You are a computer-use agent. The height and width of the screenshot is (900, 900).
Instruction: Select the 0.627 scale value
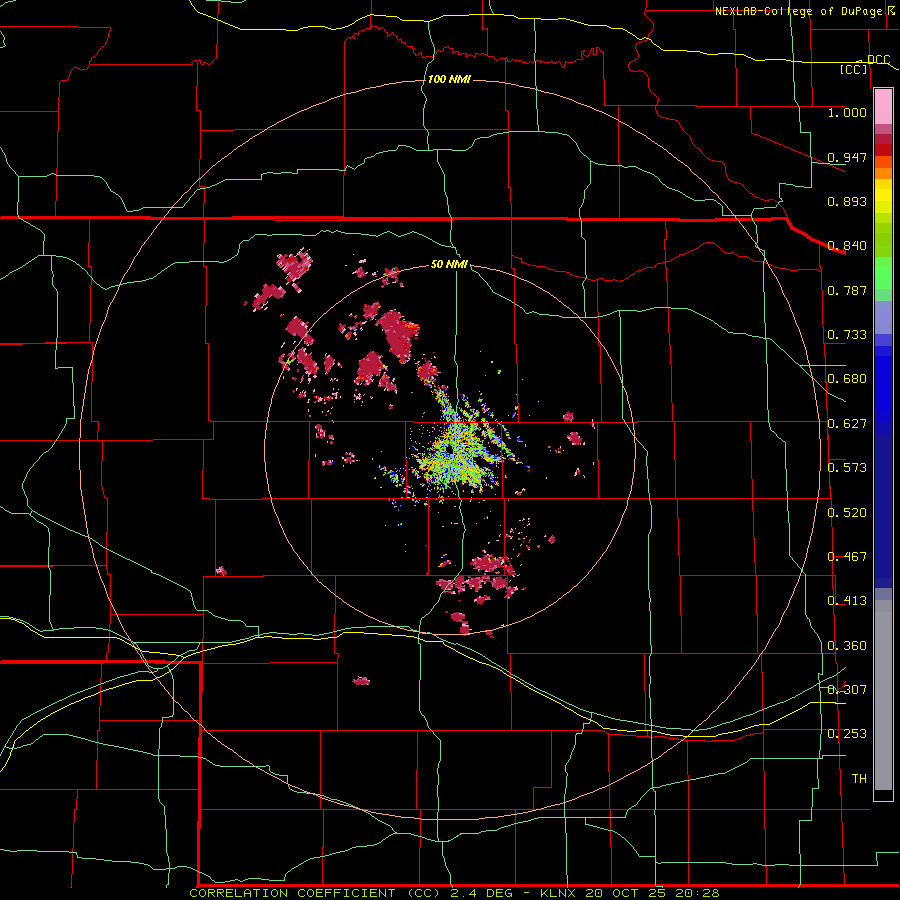click(847, 424)
